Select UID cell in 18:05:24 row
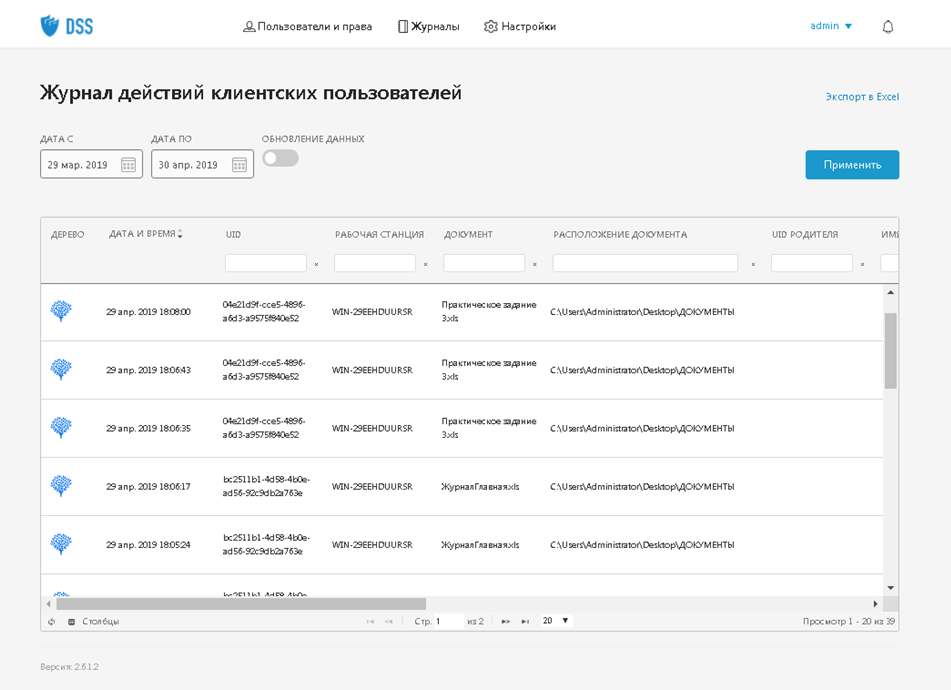Screen dimensions: 951x690 pos(266,544)
